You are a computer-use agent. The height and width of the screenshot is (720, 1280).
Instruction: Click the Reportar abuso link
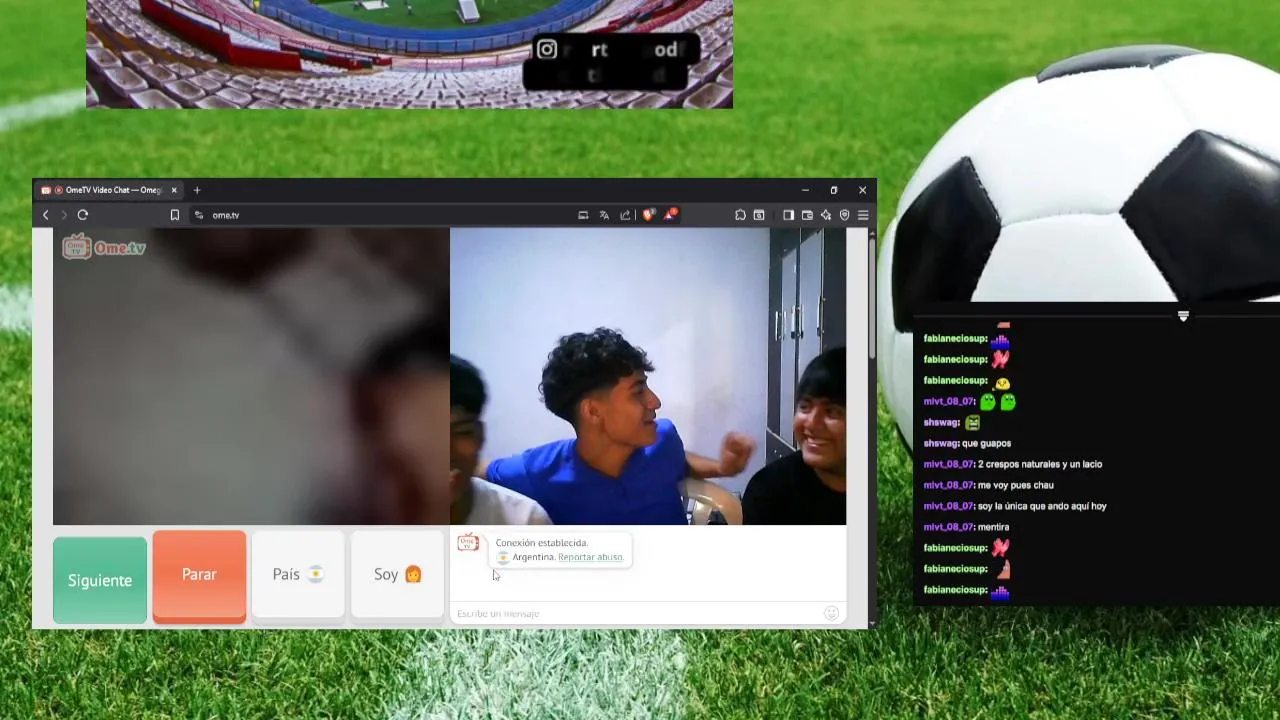pyautogui.click(x=591, y=557)
